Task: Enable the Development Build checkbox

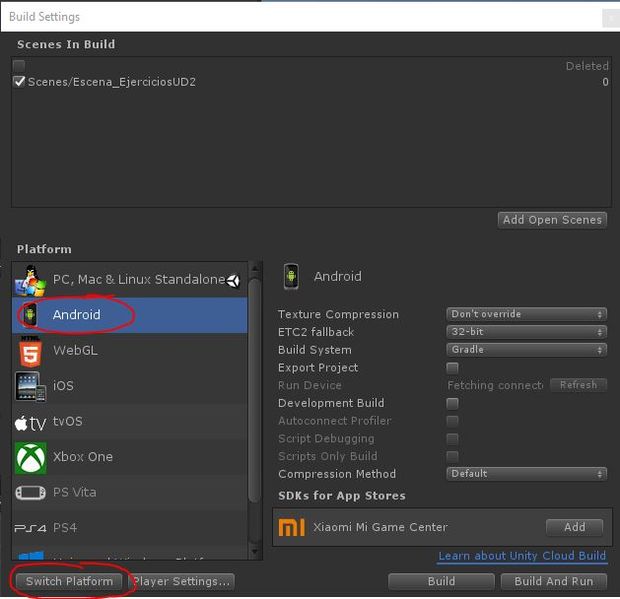Action: (x=452, y=403)
